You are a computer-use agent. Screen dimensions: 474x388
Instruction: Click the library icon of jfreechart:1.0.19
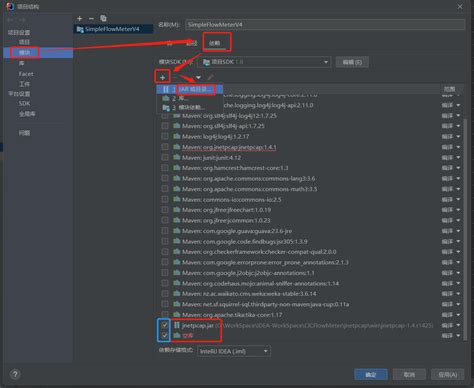[x=177, y=210]
